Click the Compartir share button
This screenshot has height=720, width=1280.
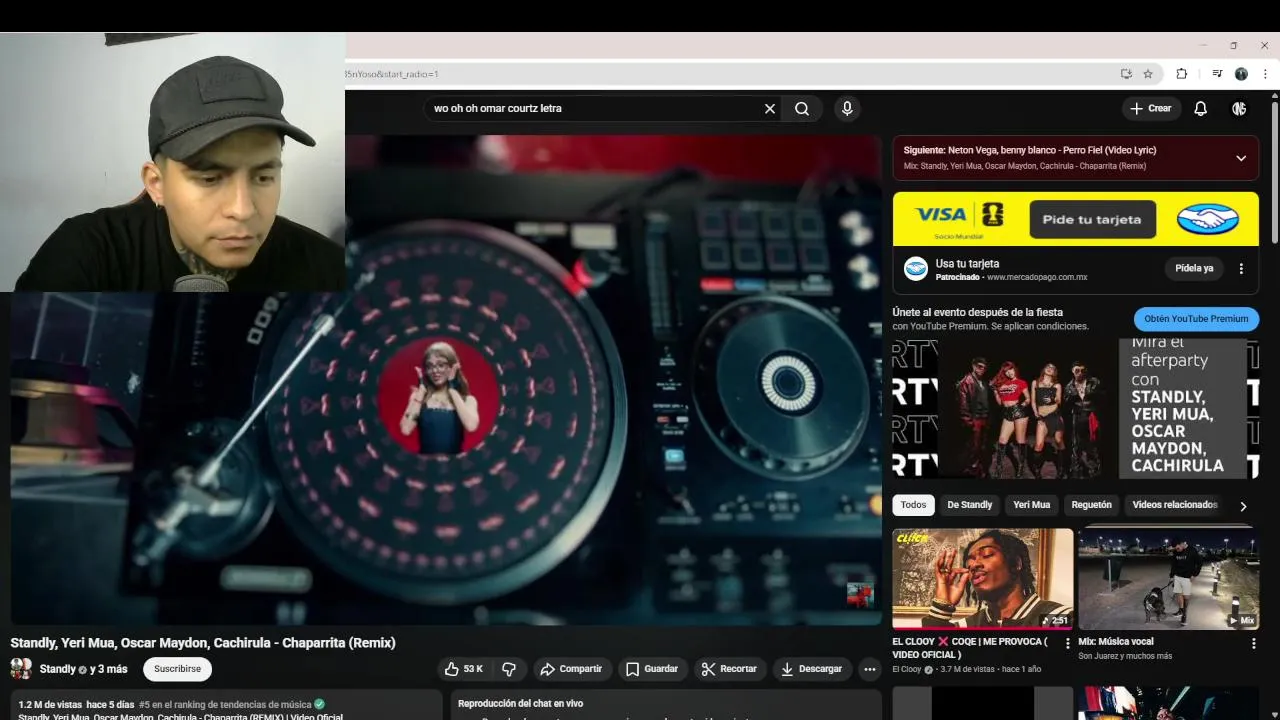[571, 669]
